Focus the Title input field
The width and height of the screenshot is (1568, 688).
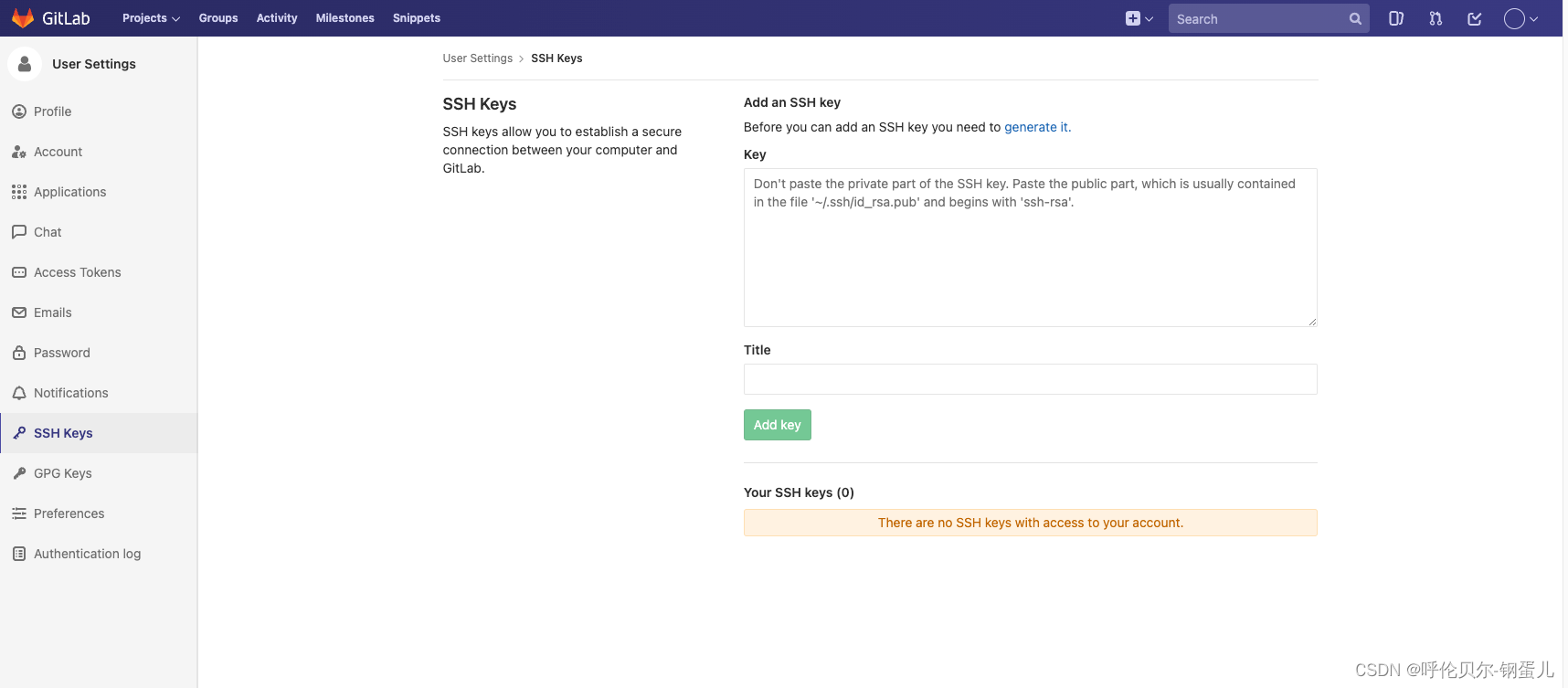[x=1031, y=379]
